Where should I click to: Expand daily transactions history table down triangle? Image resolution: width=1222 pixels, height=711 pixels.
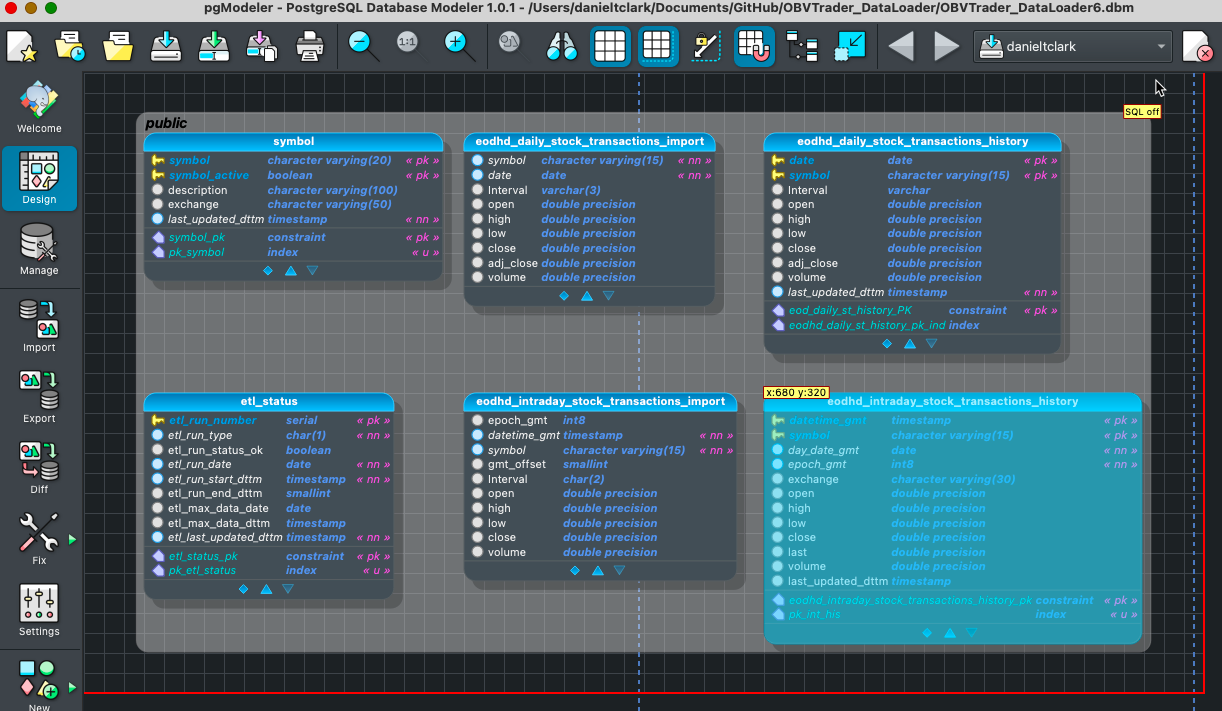pyautogui.click(x=931, y=343)
